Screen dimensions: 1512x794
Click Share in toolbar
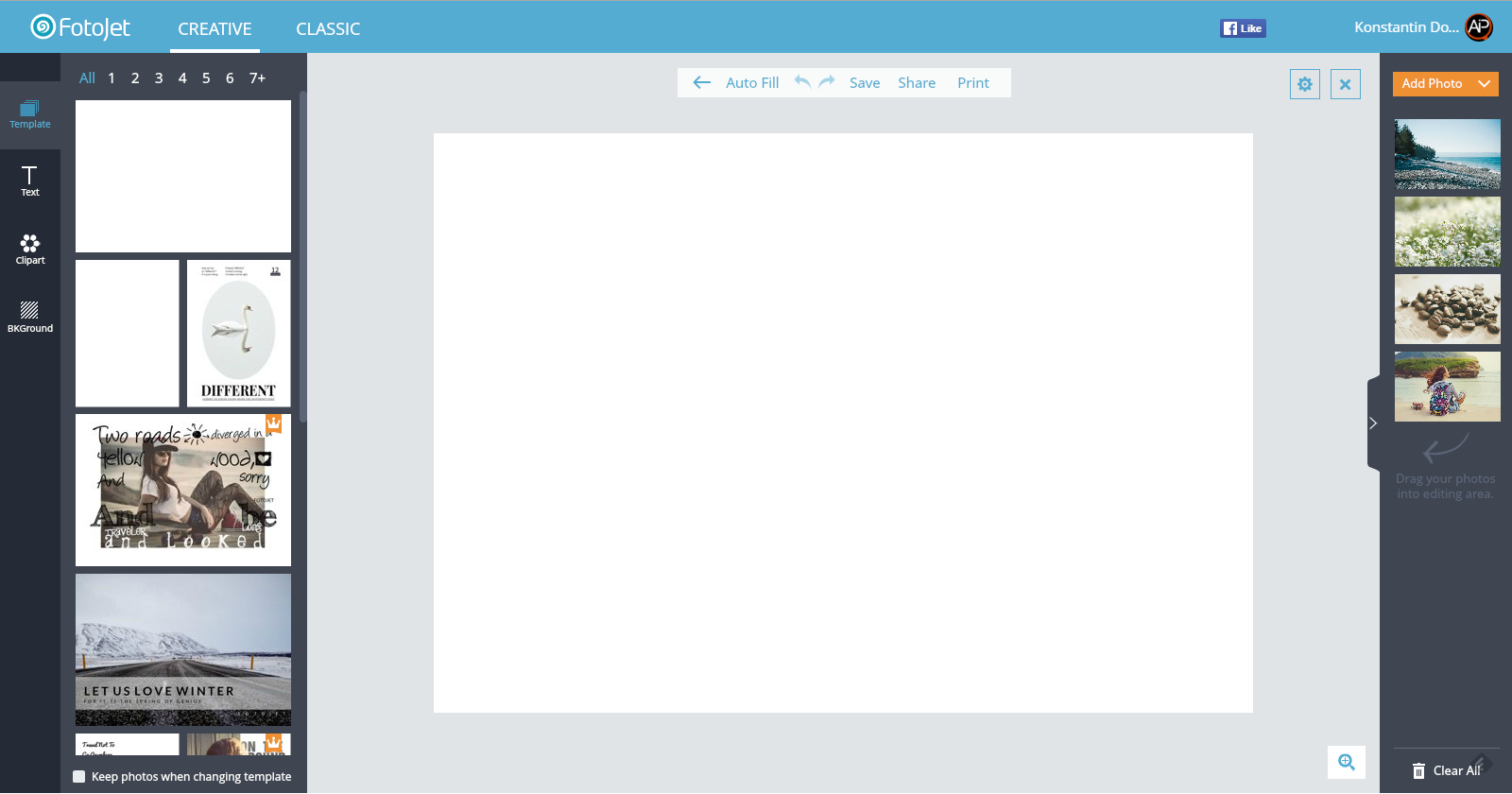917,83
